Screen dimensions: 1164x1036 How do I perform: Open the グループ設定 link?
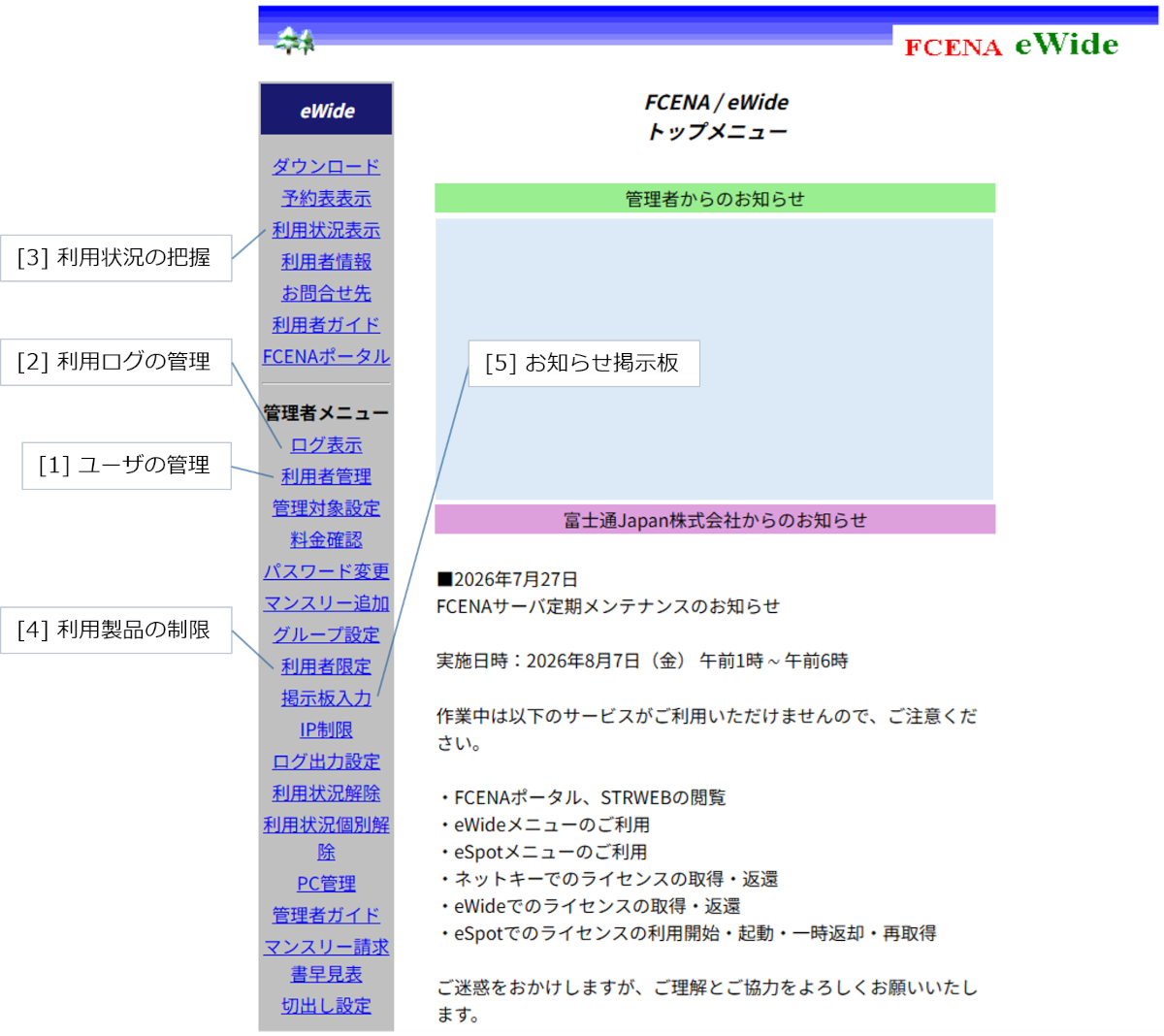tap(326, 634)
